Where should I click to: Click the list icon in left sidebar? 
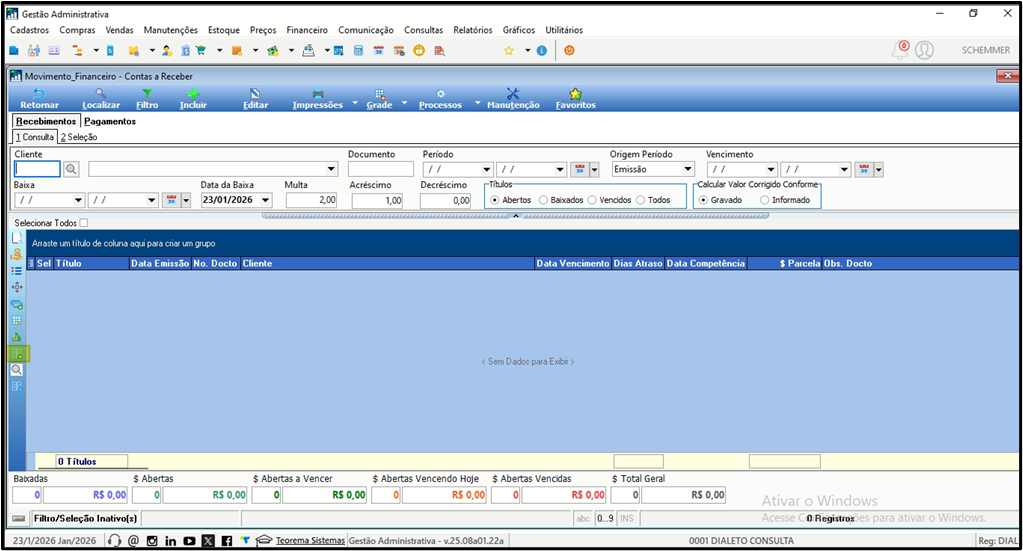click(x=17, y=271)
